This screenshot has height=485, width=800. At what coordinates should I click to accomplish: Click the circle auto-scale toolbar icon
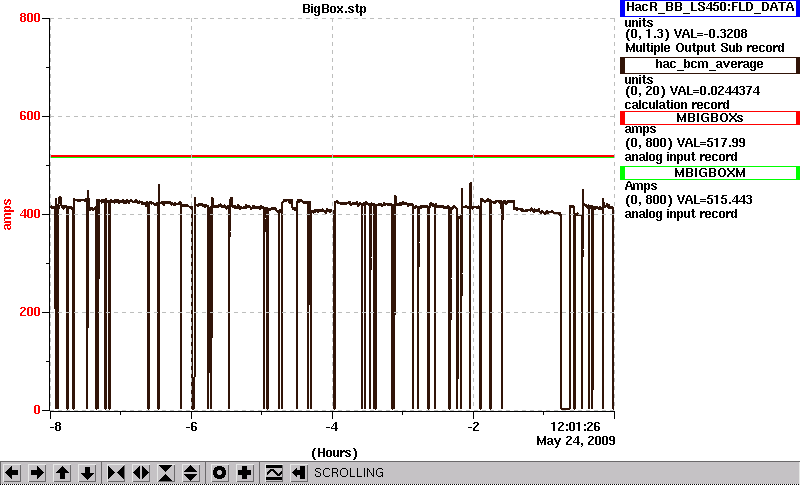(219, 473)
